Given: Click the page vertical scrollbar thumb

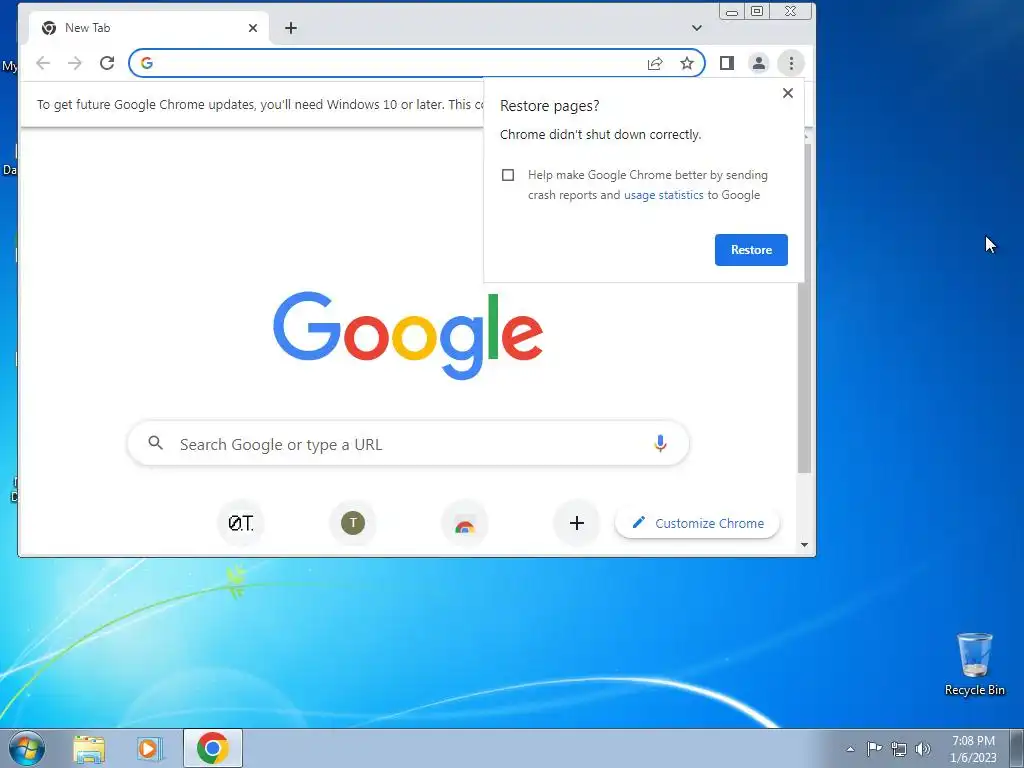Looking at the screenshot, I should (804, 307).
